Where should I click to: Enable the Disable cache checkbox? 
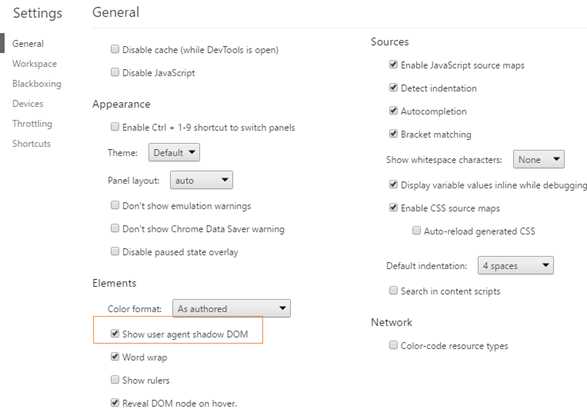point(115,49)
